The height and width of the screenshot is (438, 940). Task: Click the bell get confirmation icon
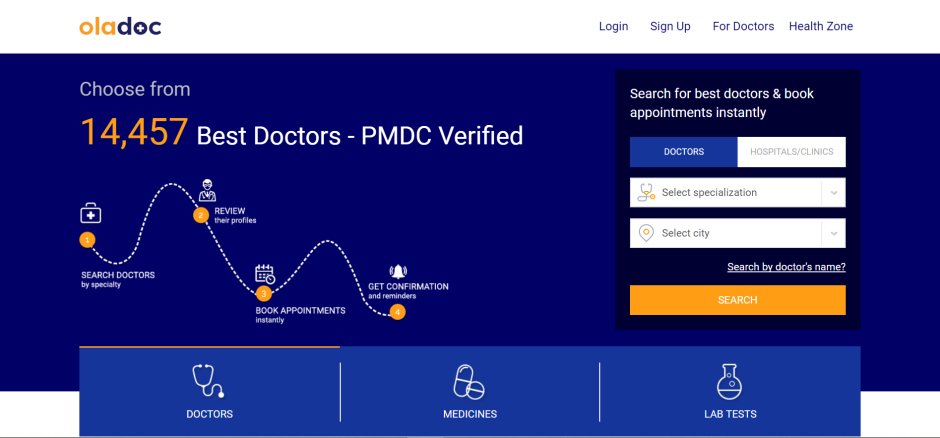point(399,272)
